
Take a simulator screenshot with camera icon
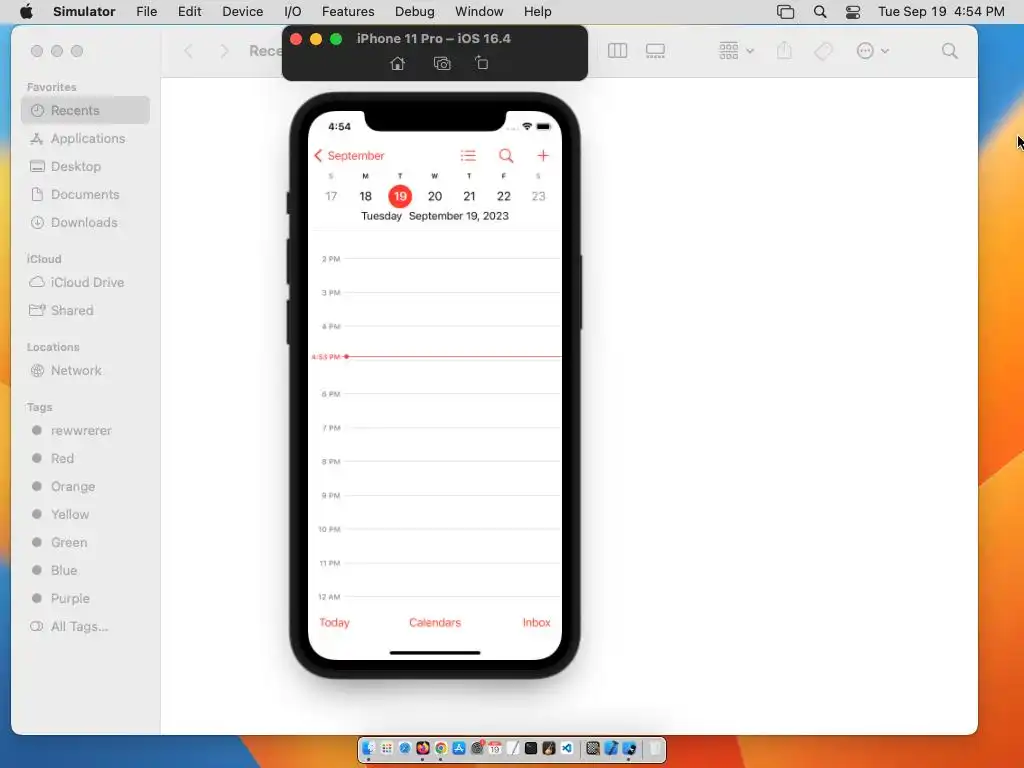(x=442, y=63)
